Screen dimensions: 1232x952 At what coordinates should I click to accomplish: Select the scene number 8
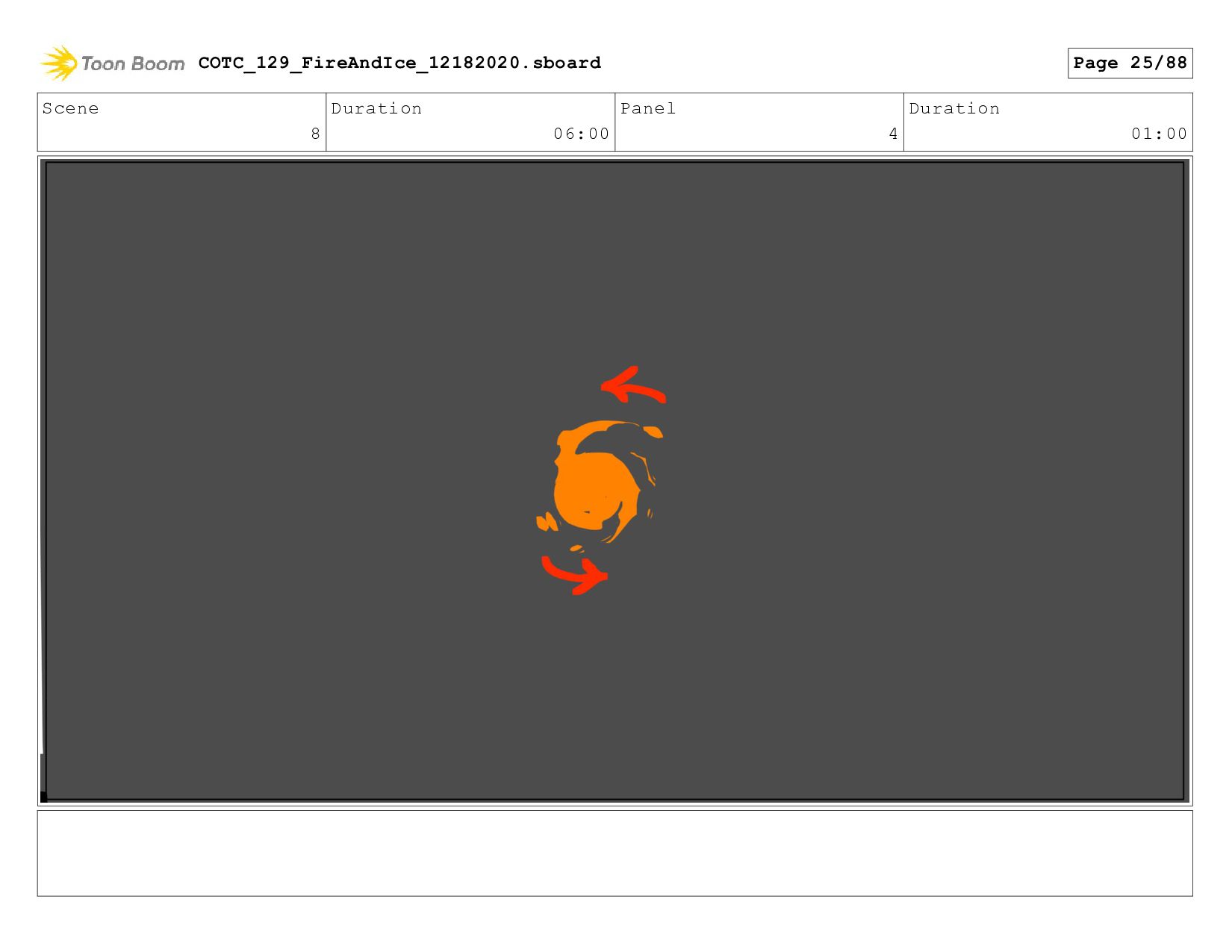315,134
